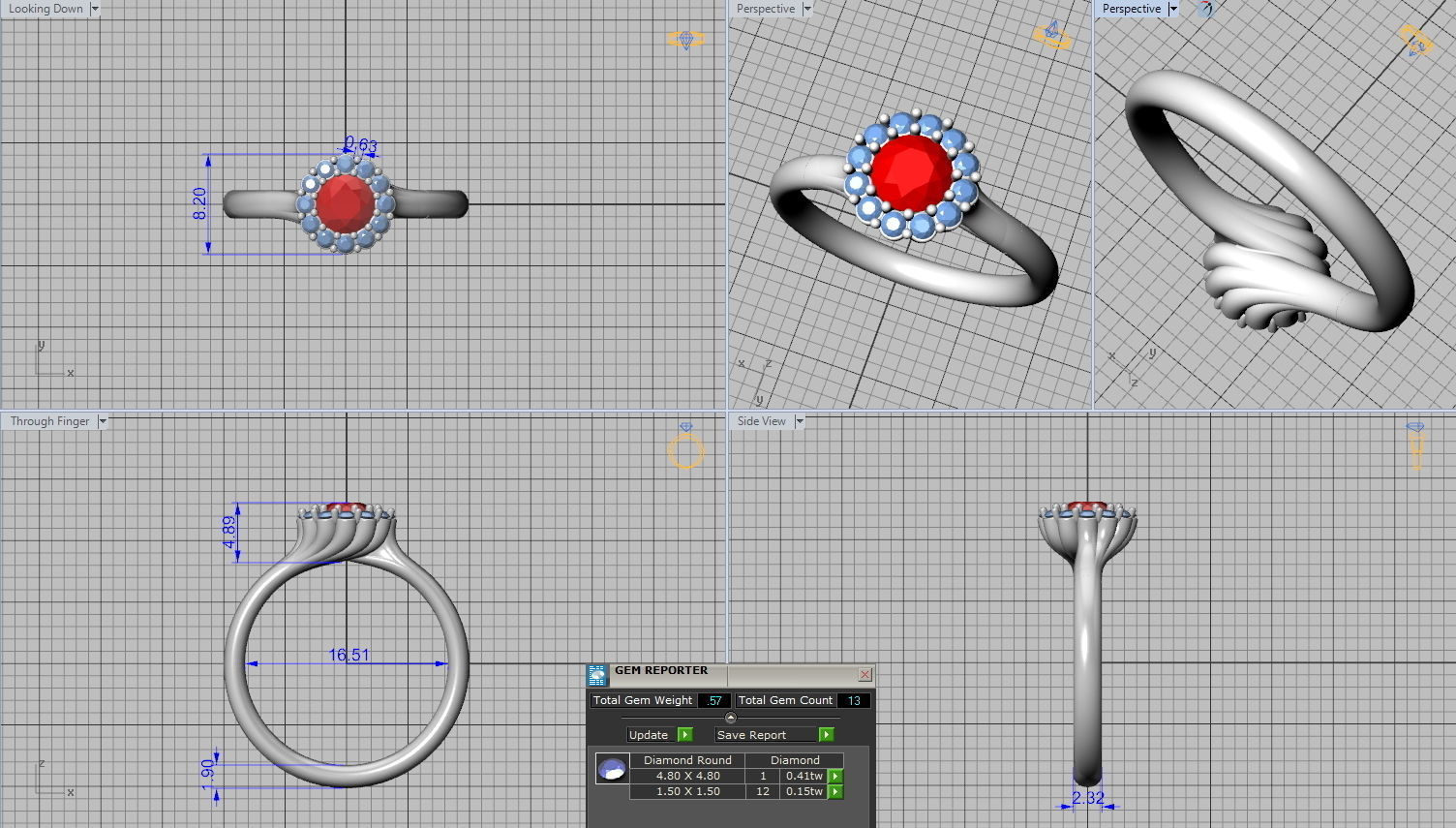Open the right Perspective viewport dropdown arrow
This screenshot has height=828, width=1456.
(1173, 9)
